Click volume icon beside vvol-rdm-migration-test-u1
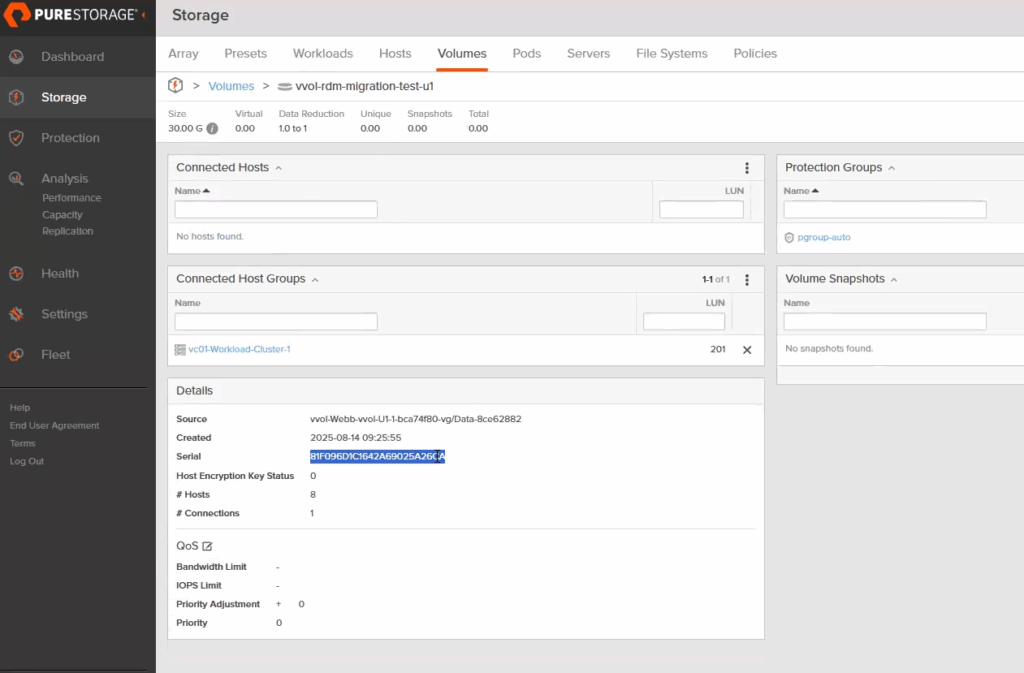1024x673 pixels. tap(285, 86)
